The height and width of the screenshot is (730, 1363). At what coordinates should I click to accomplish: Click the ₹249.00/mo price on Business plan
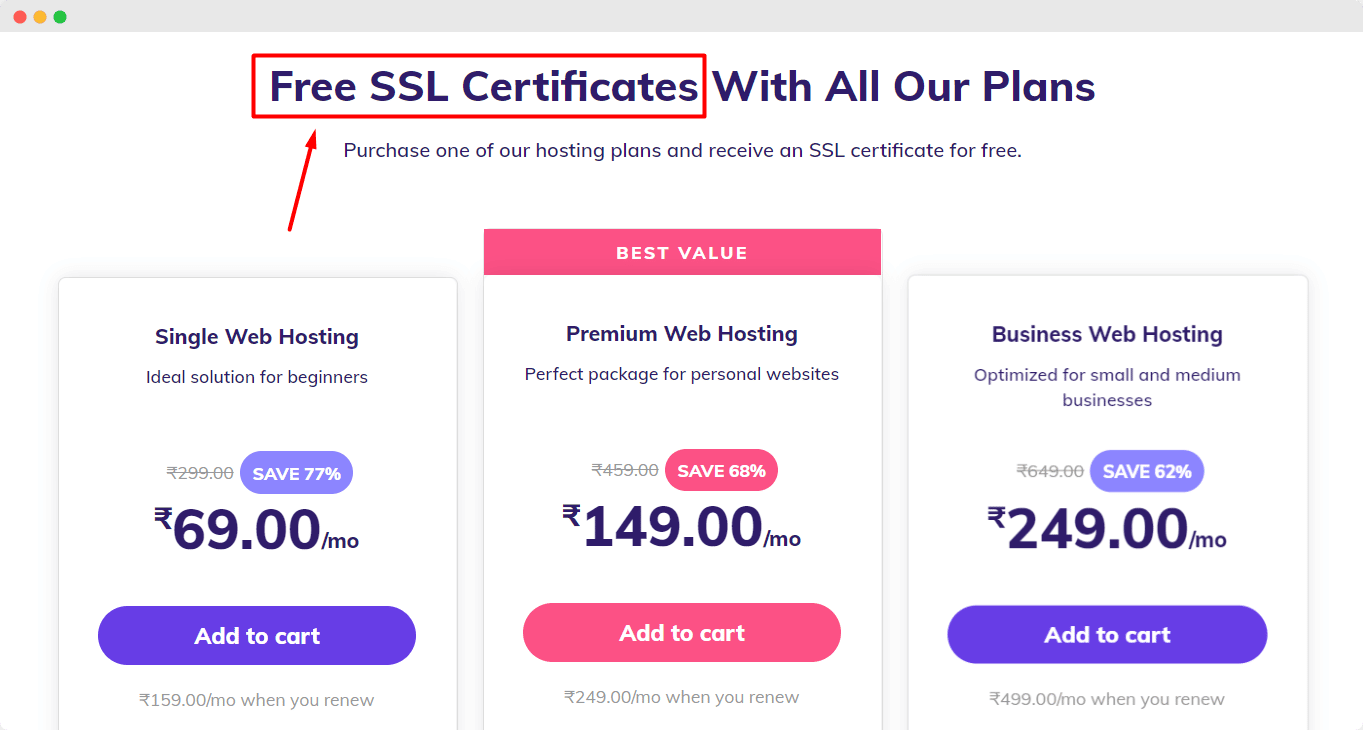point(1107,529)
